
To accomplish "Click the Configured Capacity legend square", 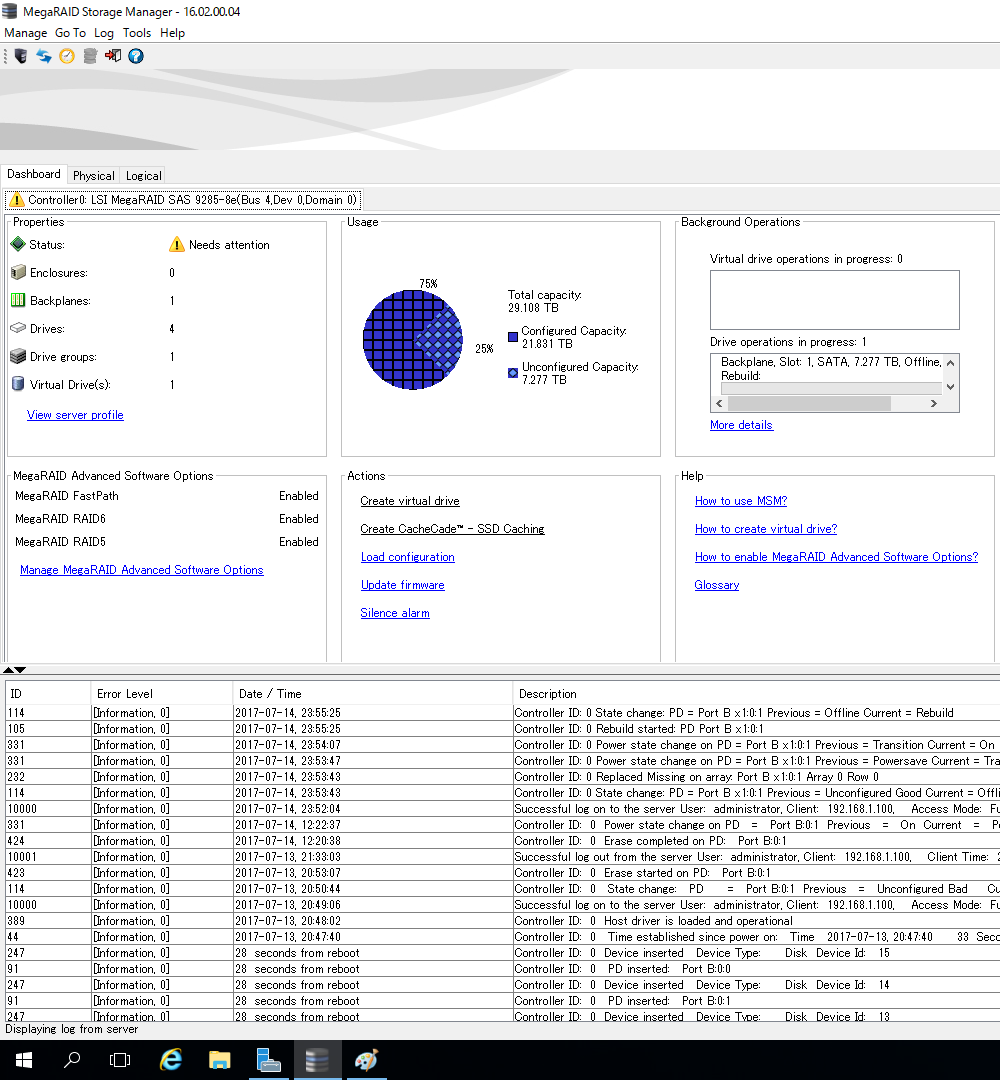I will [x=512, y=337].
